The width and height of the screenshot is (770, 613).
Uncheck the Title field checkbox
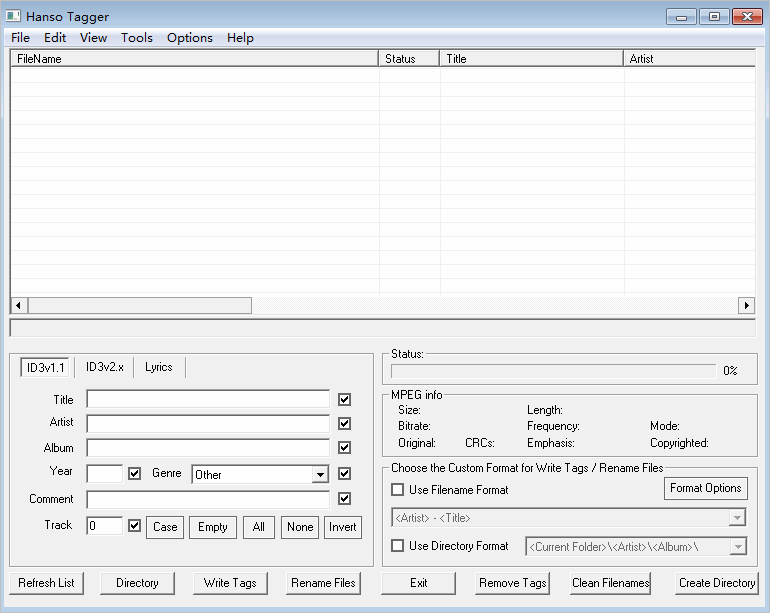pos(344,399)
